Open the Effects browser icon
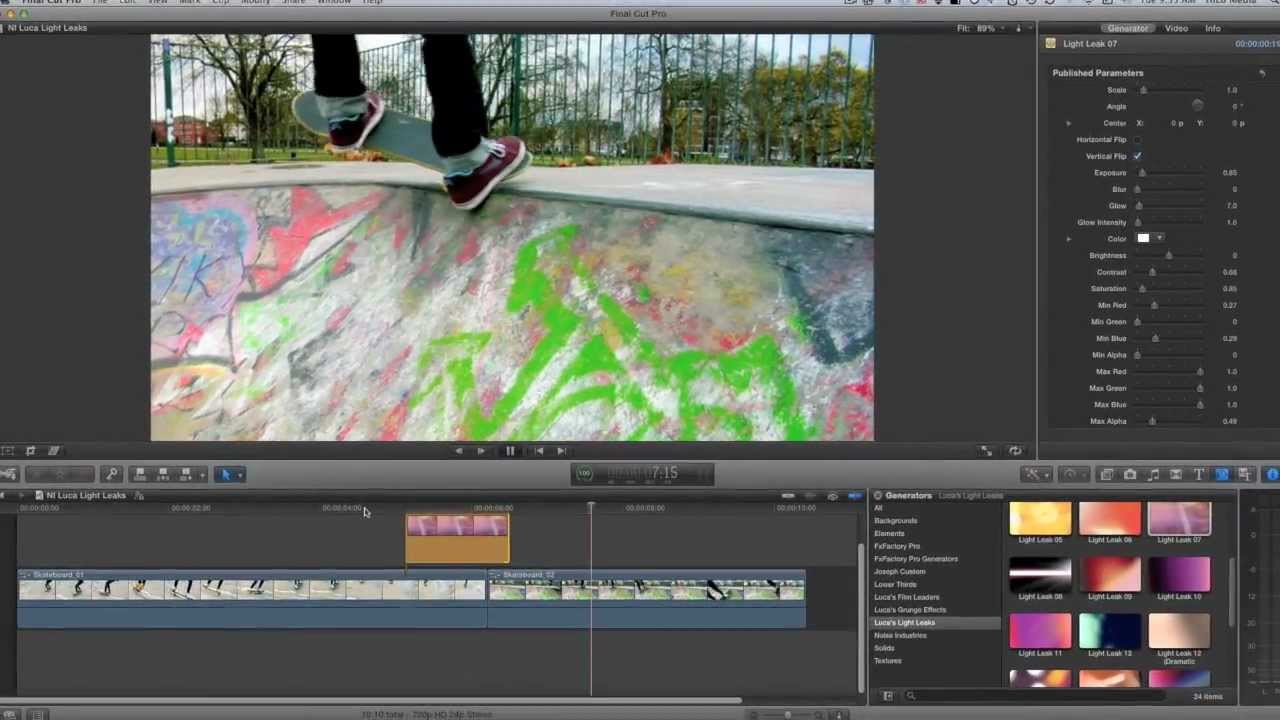Image resolution: width=1280 pixels, height=720 pixels. (x=1107, y=475)
